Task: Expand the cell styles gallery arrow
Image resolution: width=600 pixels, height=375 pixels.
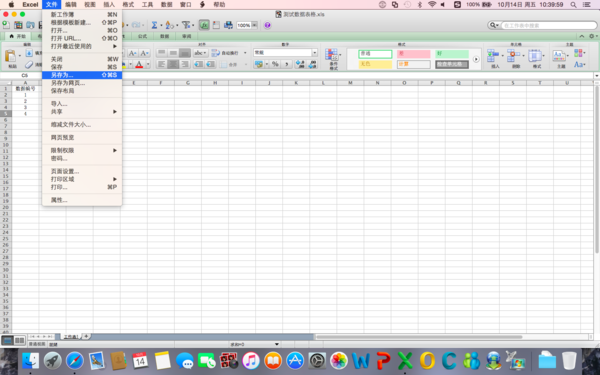Action: pos(476,59)
